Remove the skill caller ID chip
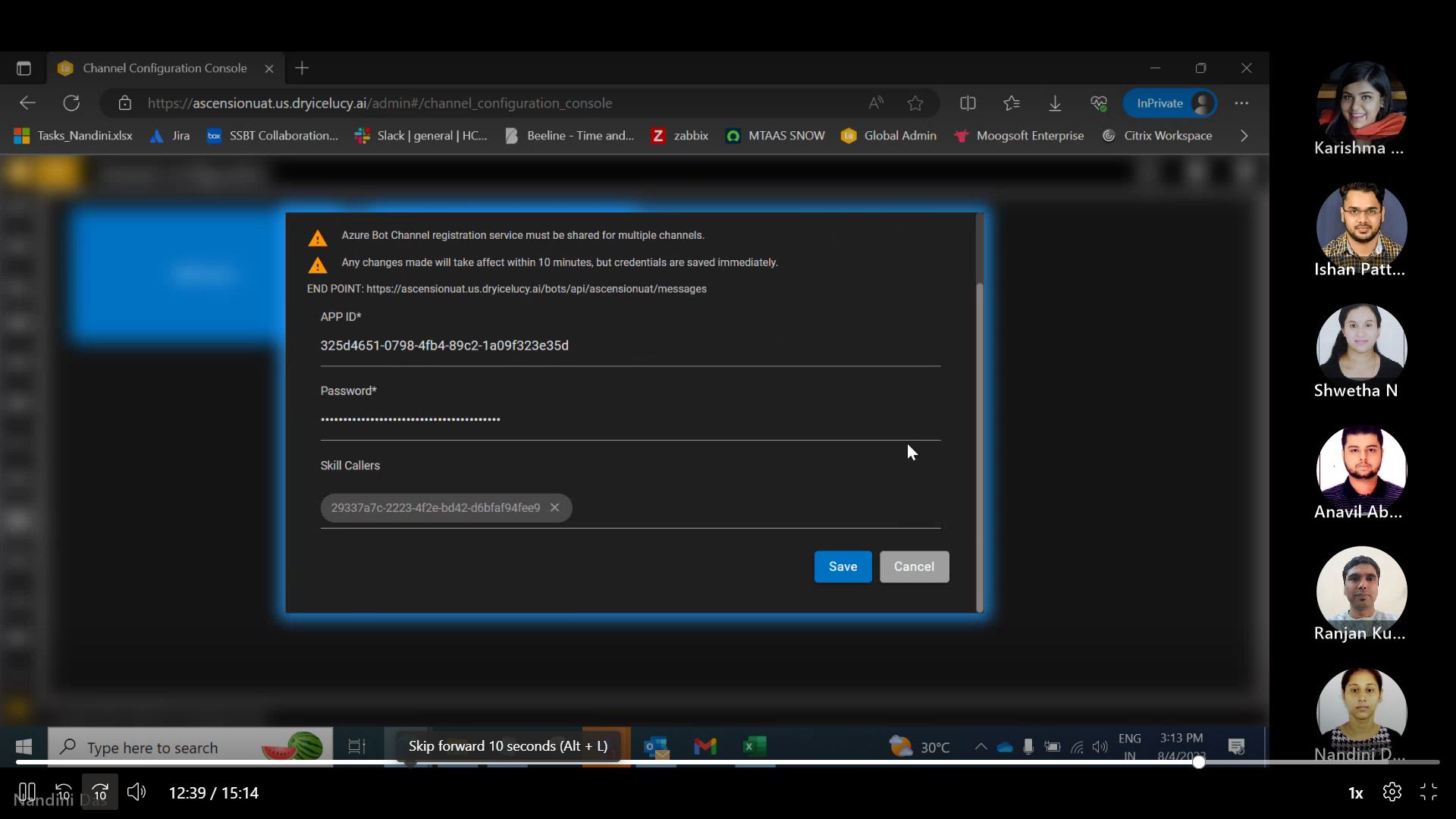This screenshot has width=1456, height=819. click(x=555, y=507)
